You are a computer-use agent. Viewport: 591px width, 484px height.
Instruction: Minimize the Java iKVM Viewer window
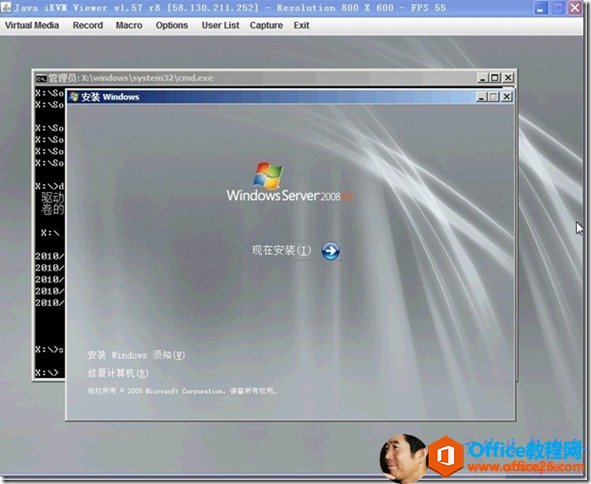click(x=540, y=8)
